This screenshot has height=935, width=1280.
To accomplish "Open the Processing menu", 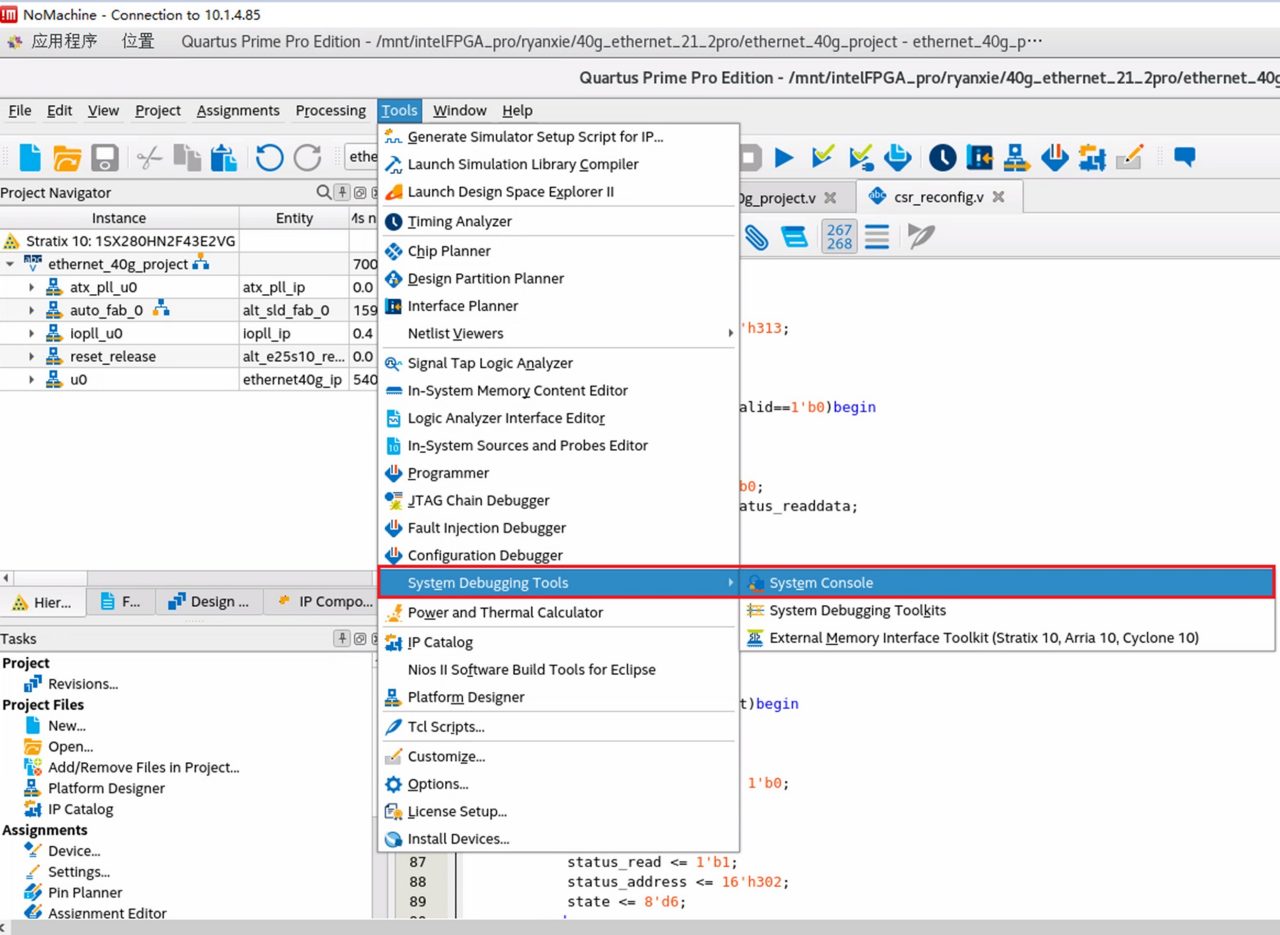I will click(x=330, y=110).
